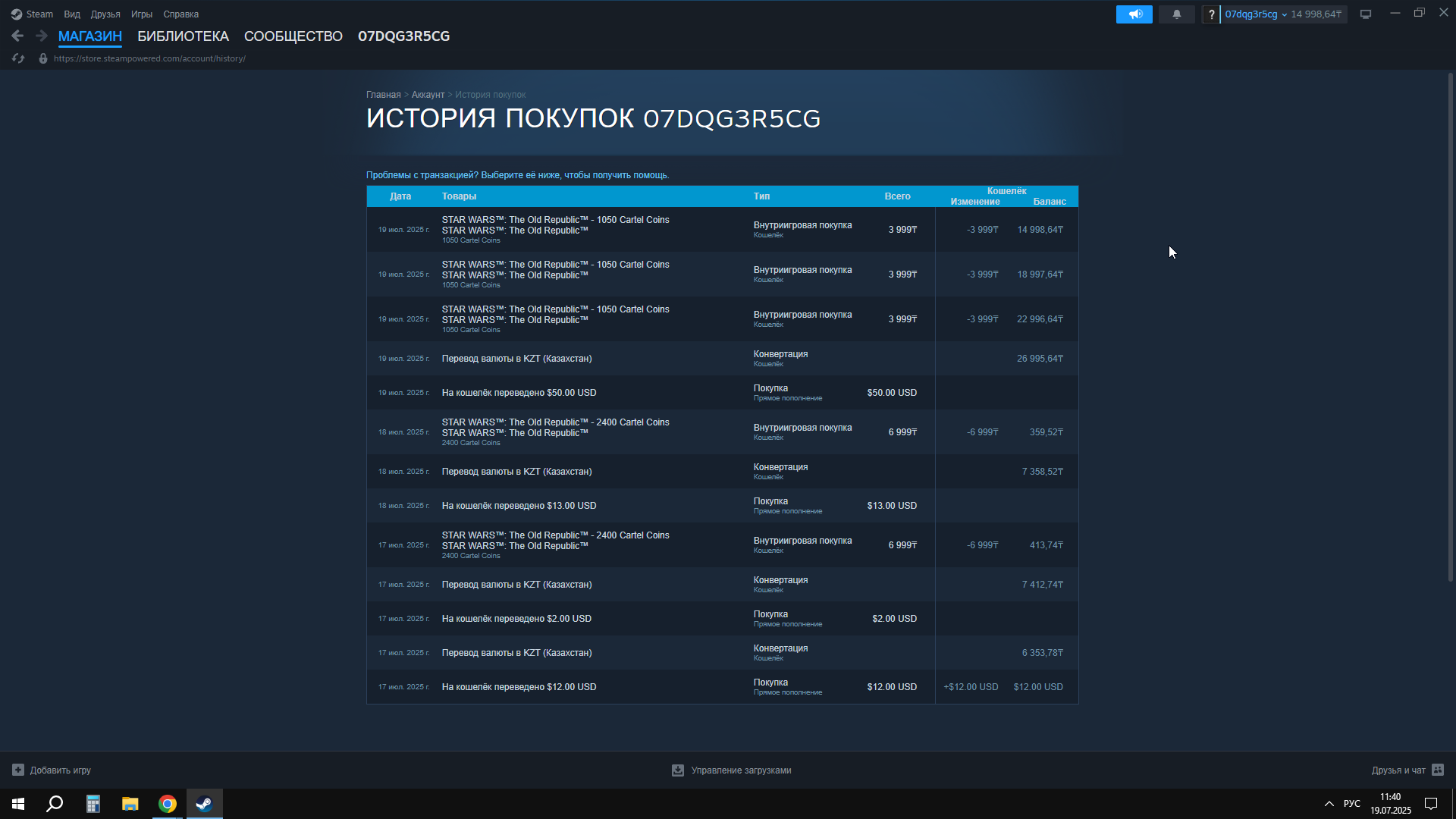The width and height of the screenshot is (1456, 819).
Task: Click the Главная breadcrumb link
Action: point(384,95)
